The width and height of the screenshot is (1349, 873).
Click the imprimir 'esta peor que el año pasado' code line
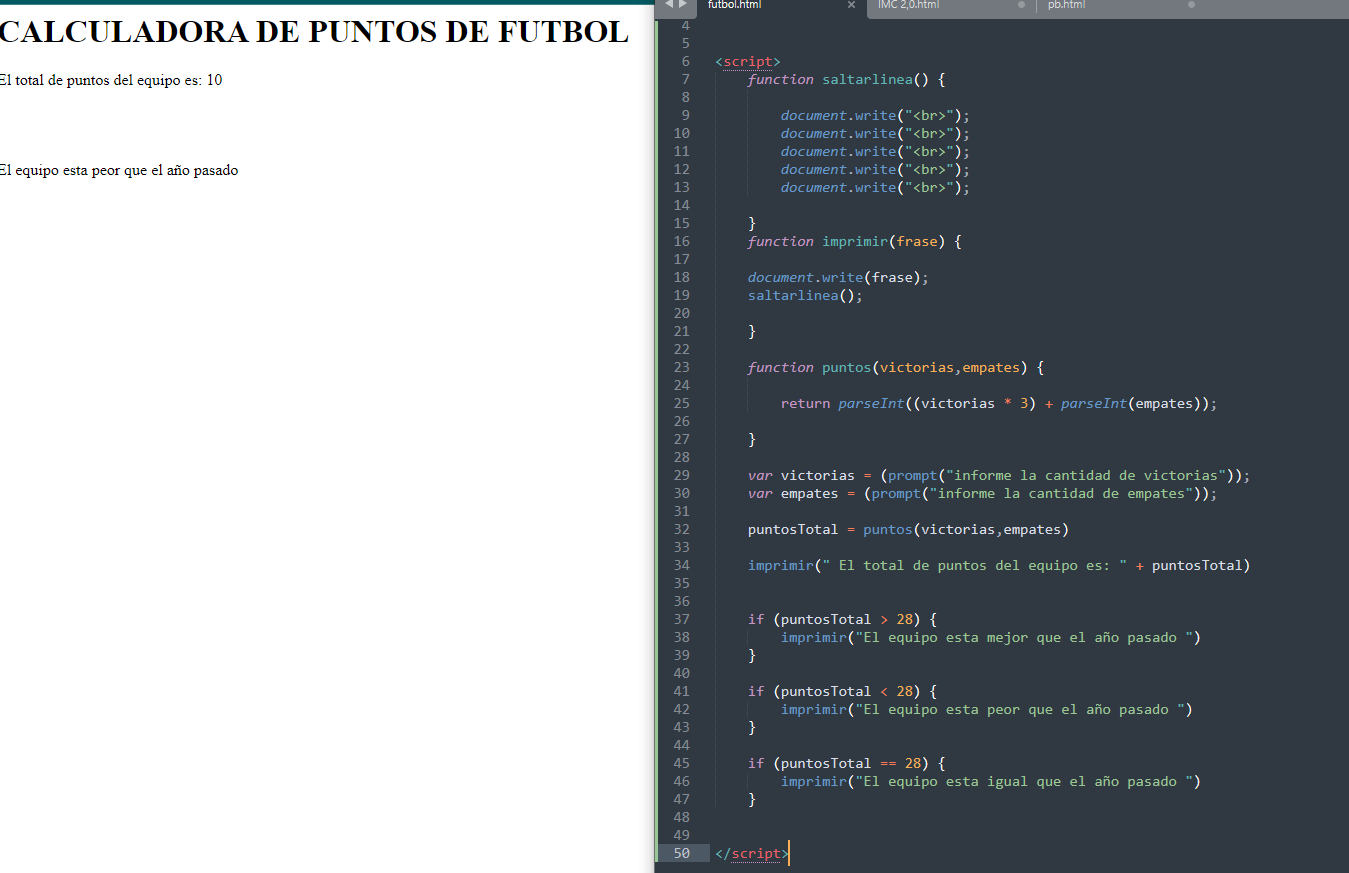[987, 709]
